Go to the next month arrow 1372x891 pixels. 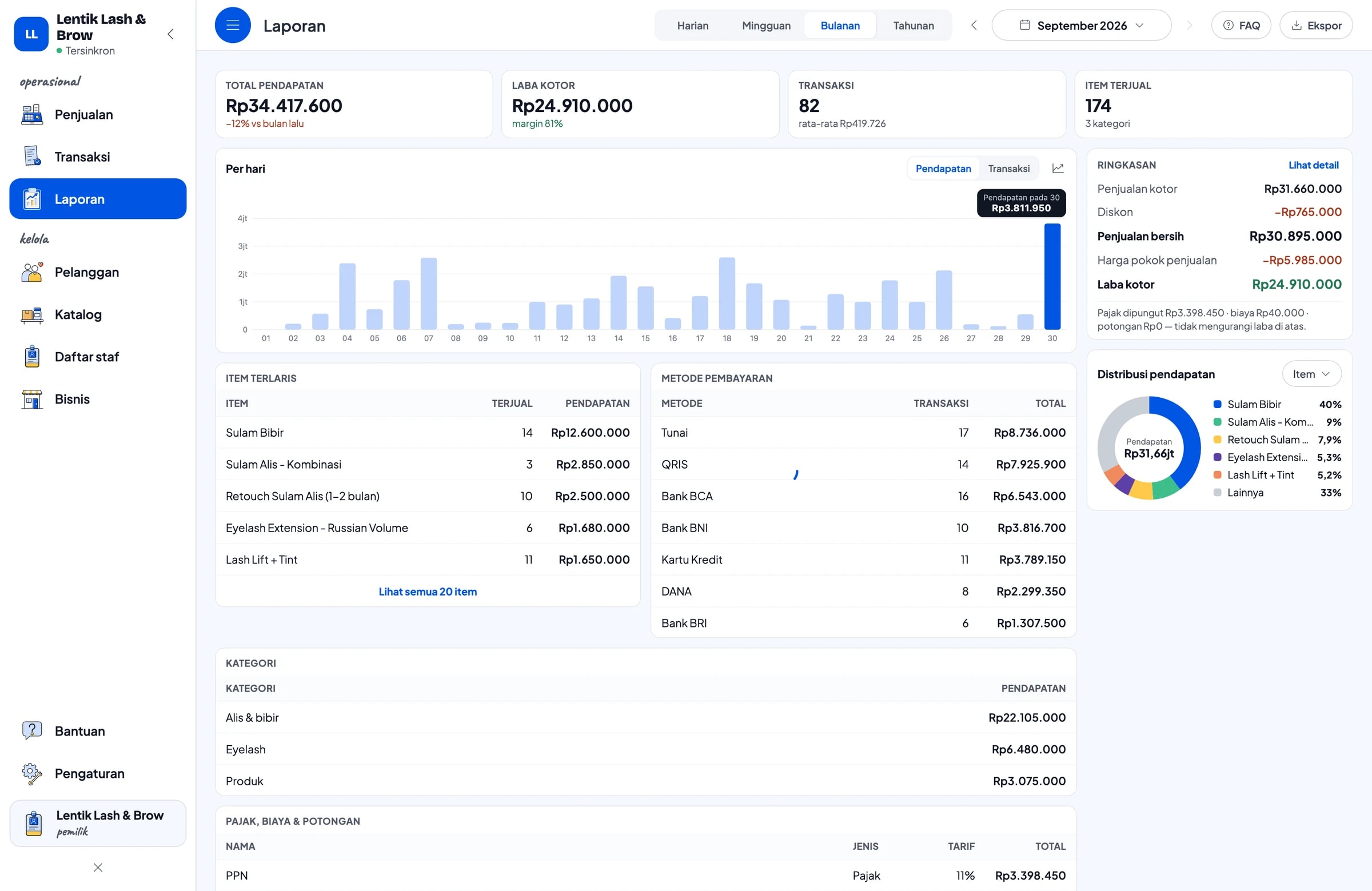click(x=1189, y=25)
